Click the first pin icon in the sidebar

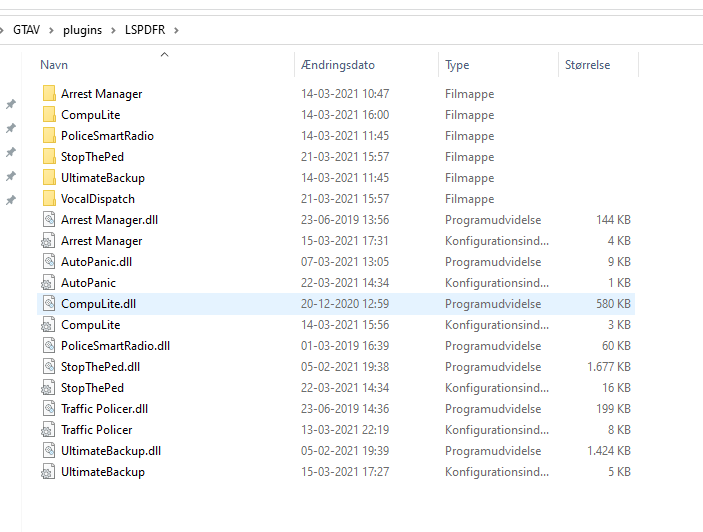pos(11,104)
